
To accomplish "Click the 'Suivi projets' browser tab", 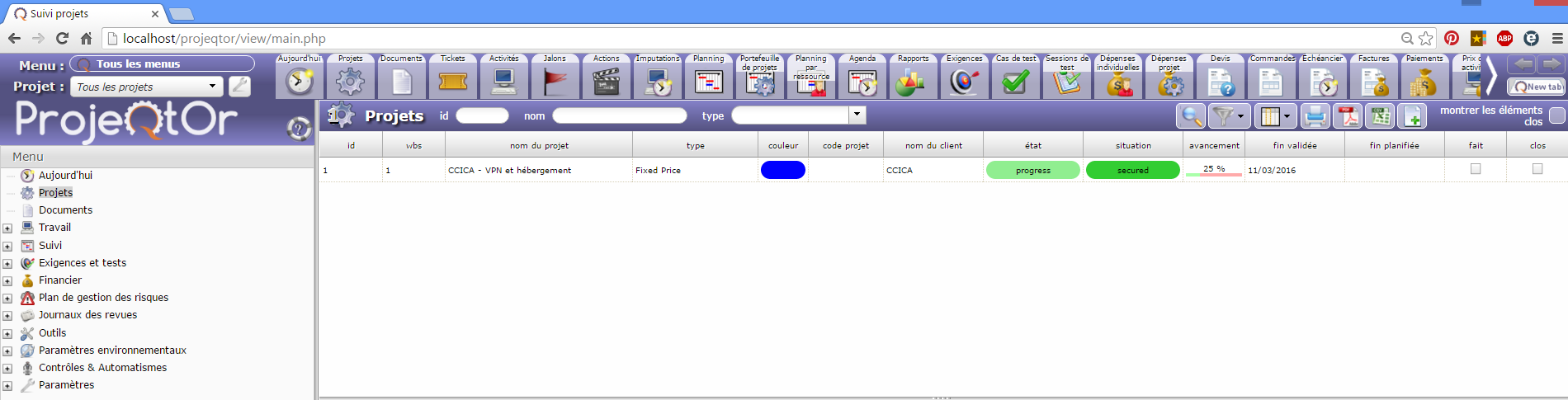I will point(84,14).
